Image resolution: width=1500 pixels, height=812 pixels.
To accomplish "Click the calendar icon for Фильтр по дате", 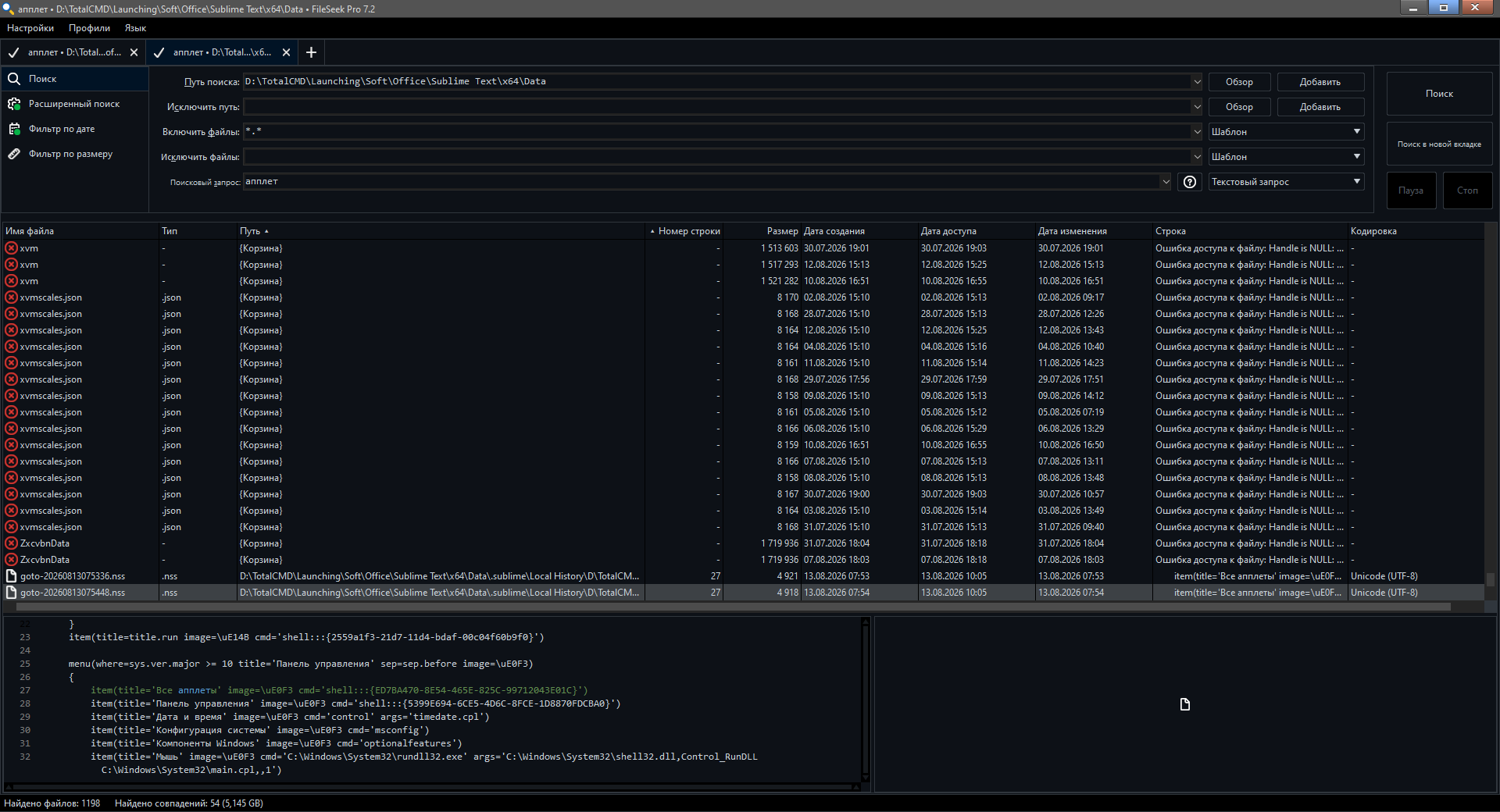I will (x=14, y=129).
